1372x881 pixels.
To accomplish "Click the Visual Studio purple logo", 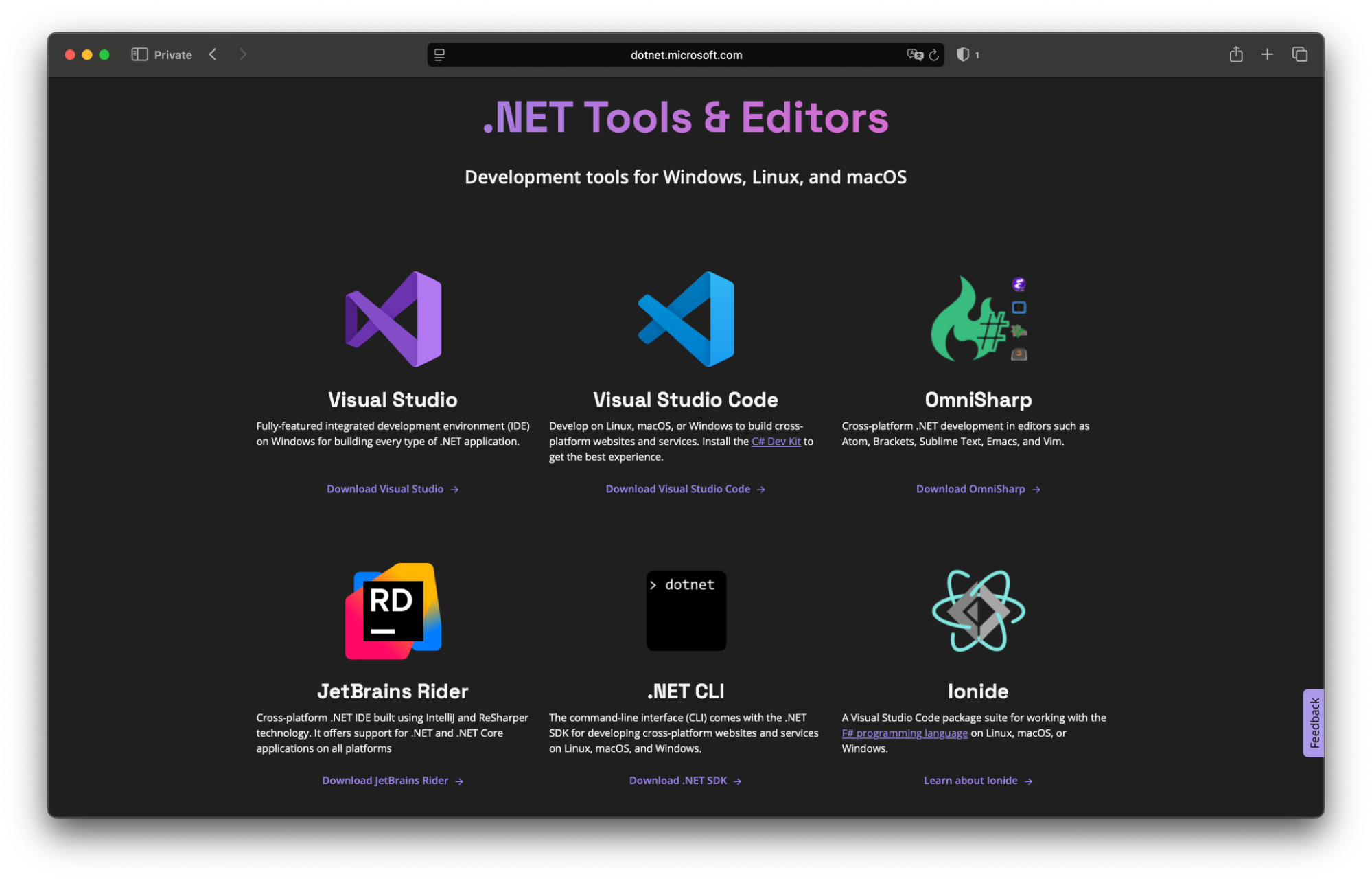I will pos(393,319).
